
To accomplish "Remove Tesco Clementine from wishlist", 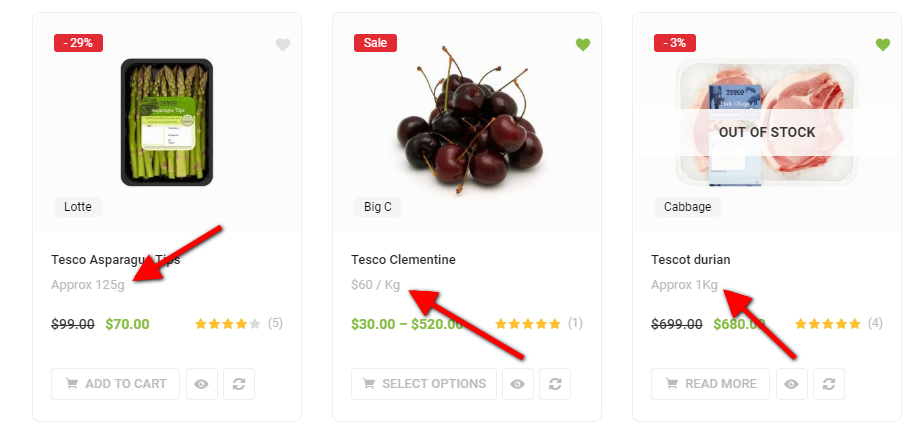I will pos(583,45).
